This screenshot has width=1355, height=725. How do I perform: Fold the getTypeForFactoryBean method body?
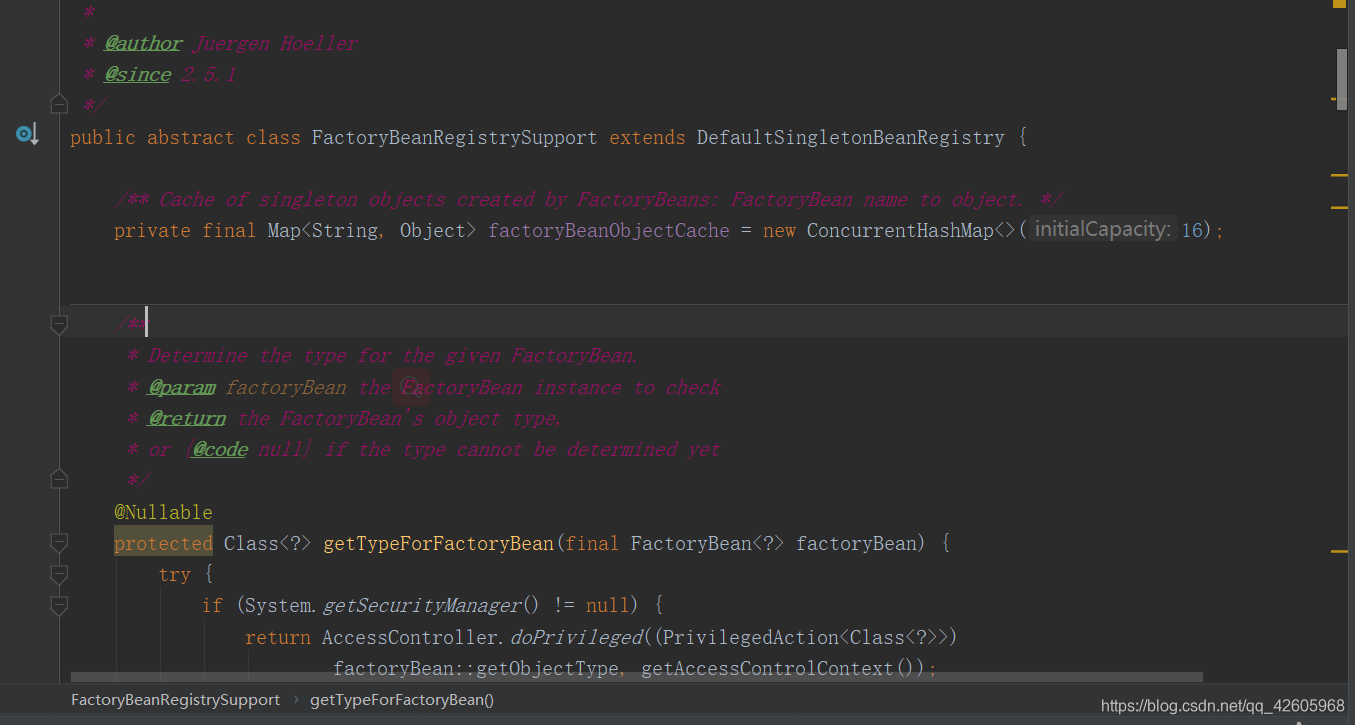[59, 543]
